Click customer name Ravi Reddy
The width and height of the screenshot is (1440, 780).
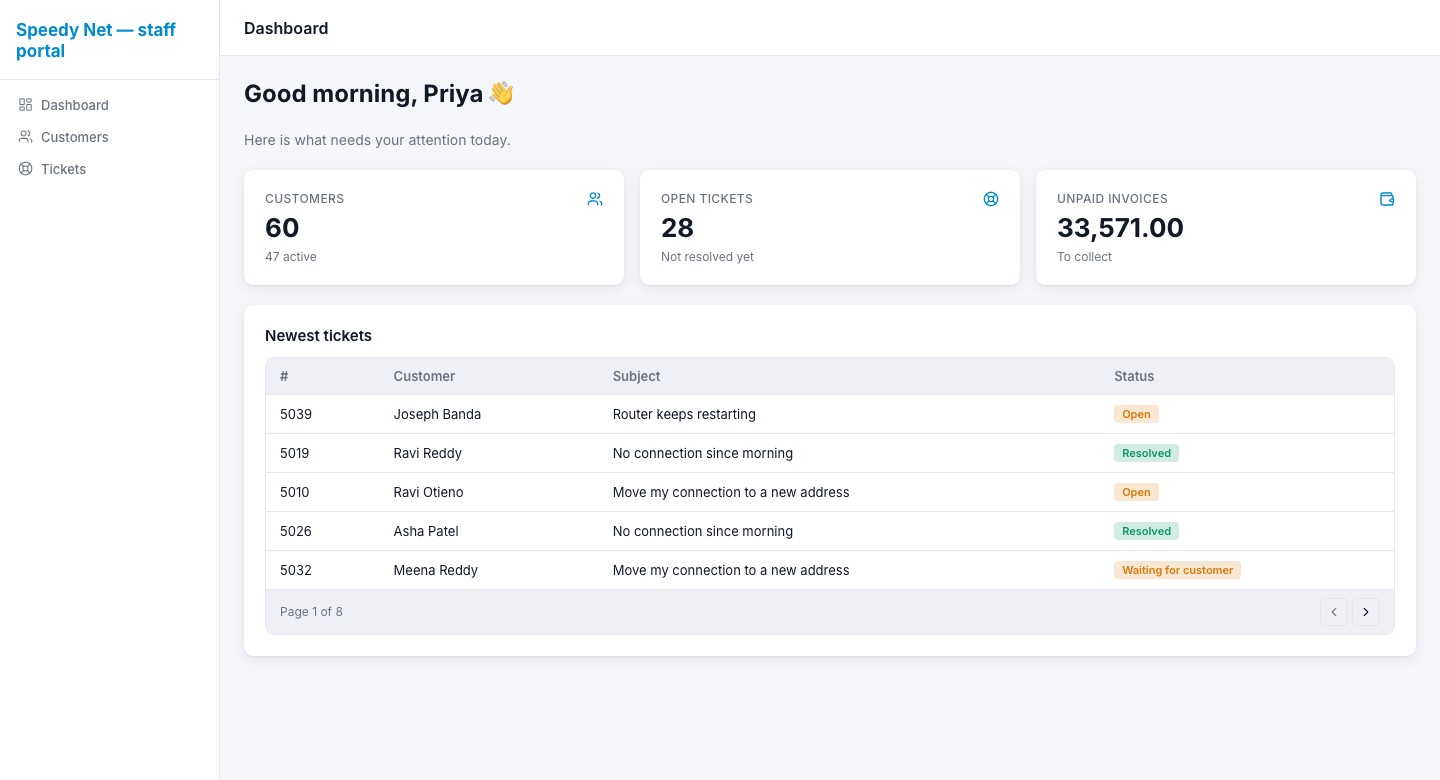(428, 453)
